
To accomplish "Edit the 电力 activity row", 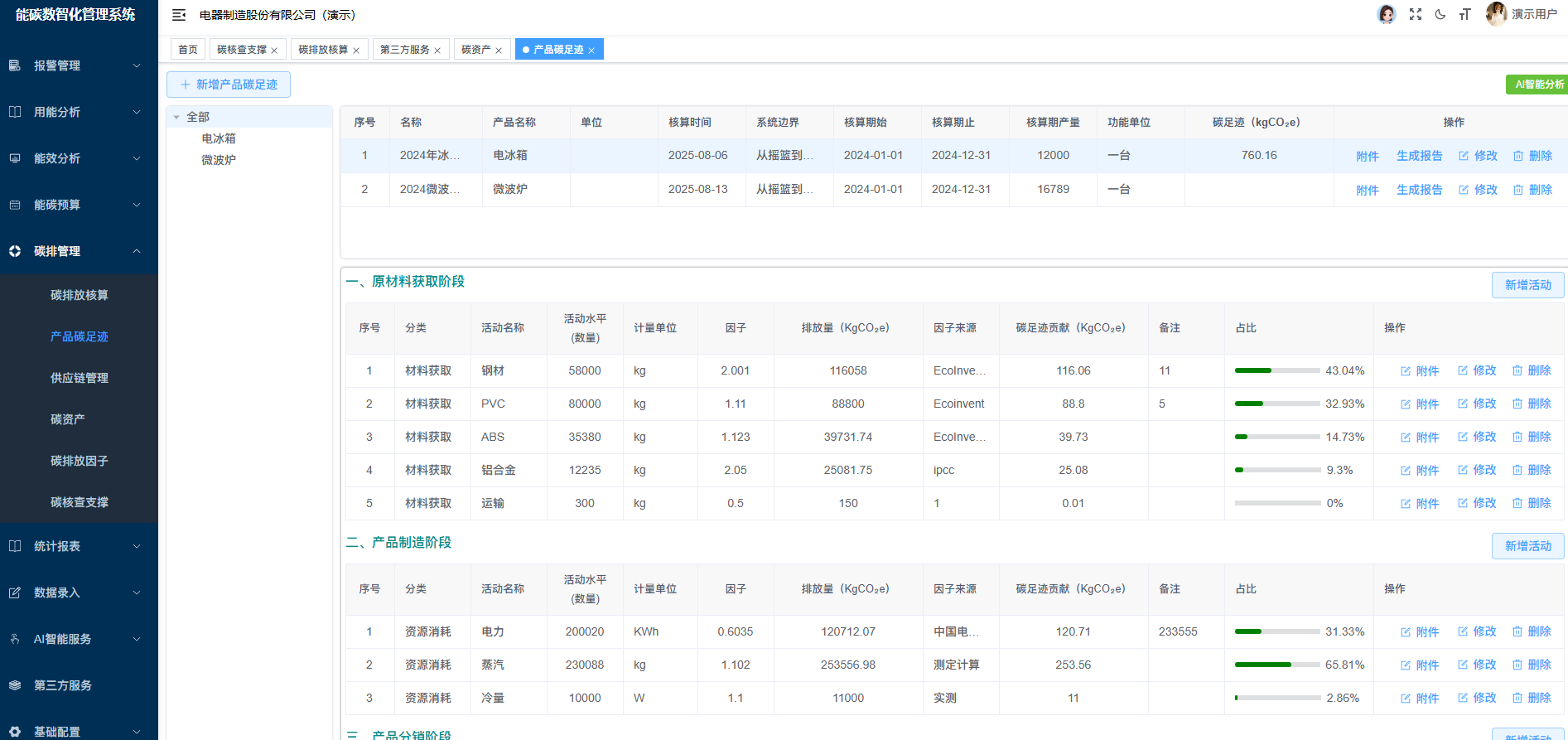I will (x=1477, y=631).
